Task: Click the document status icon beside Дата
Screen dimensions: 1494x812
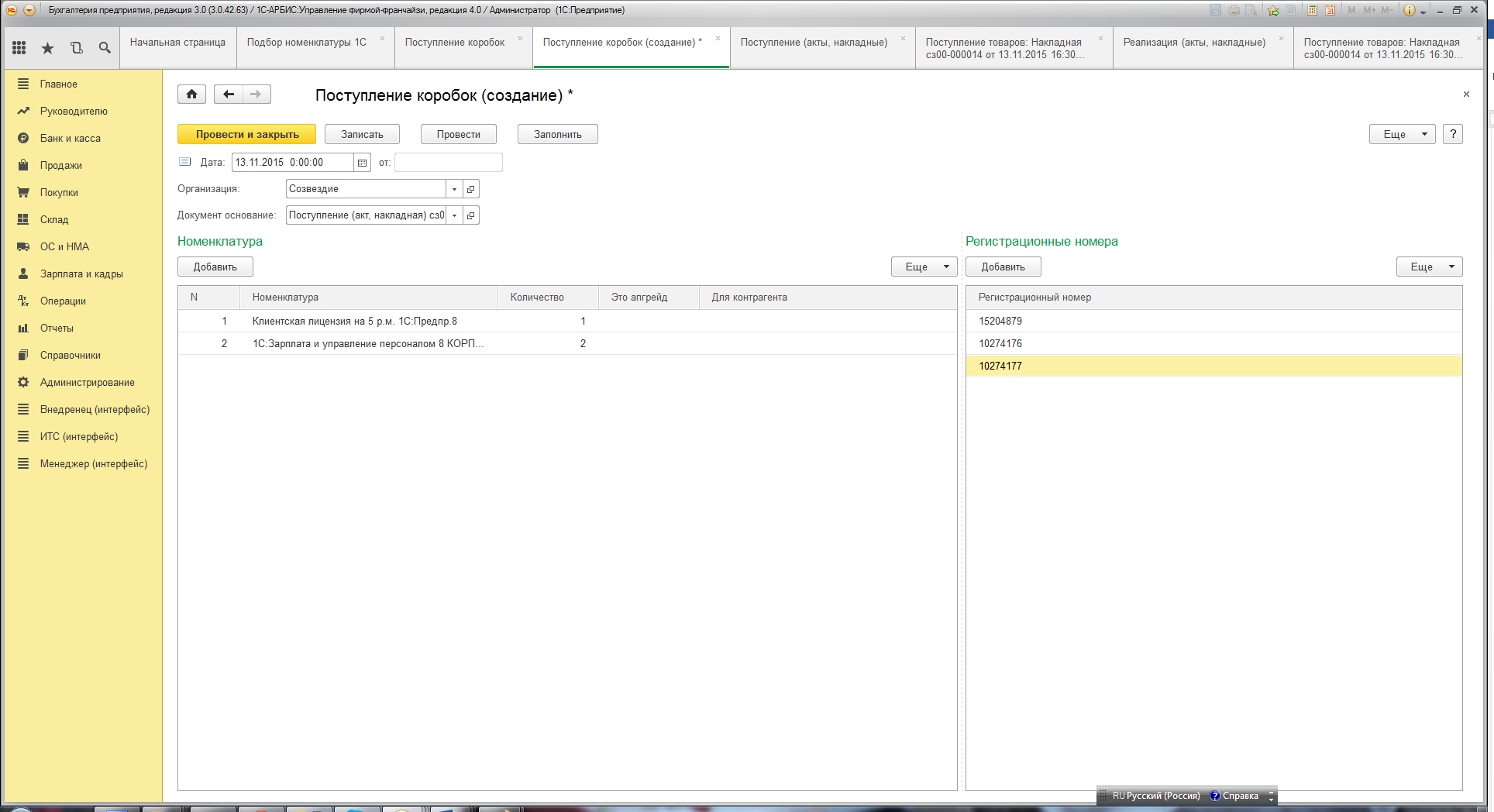Action: point(184,162)
